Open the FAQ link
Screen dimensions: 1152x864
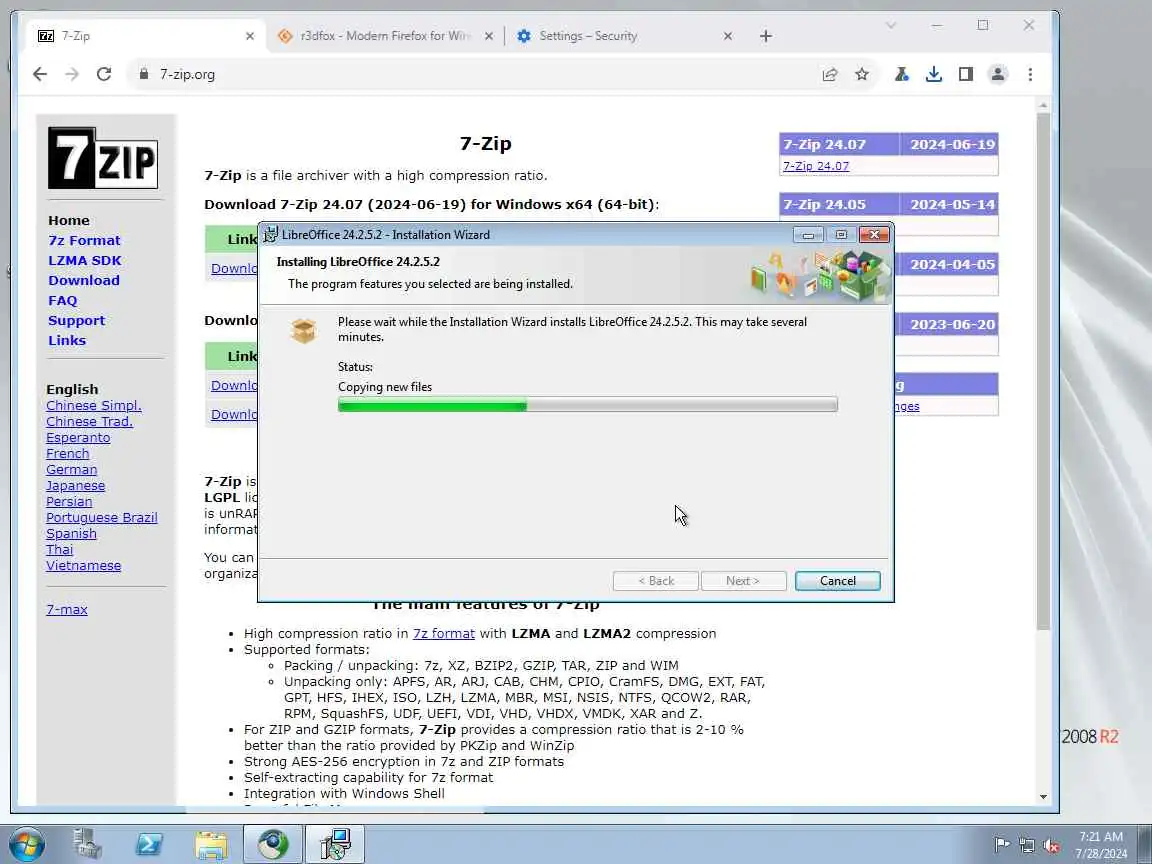pos(62,300)
